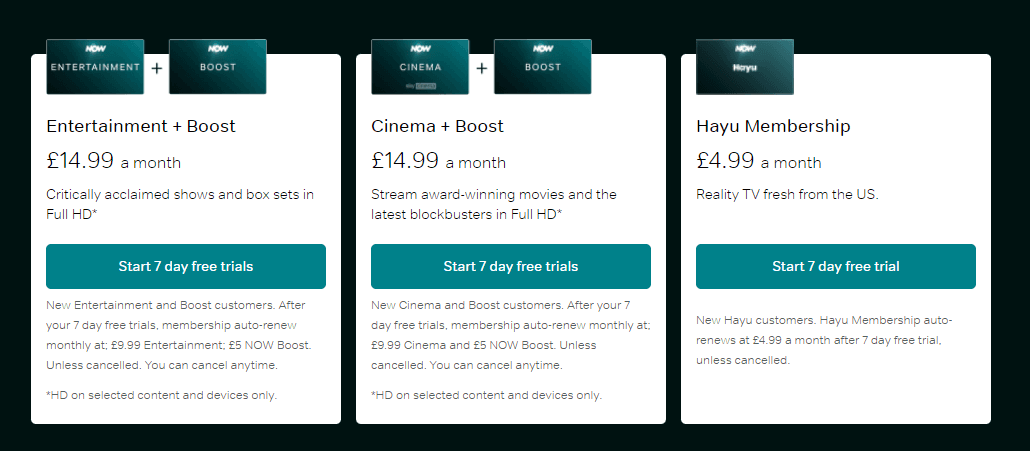The height and width of the screenshot is (451, 1030).
Task: Click the Boost badge beside Cinema
Action: click(x=543, y=67)
